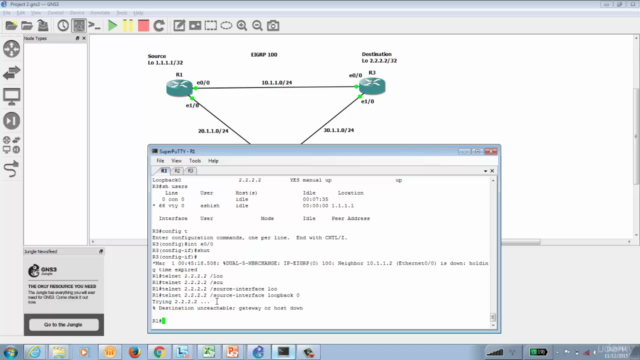The image size is (640, 360).
Task: Browse end devices monitor icon
Action: 11,97
